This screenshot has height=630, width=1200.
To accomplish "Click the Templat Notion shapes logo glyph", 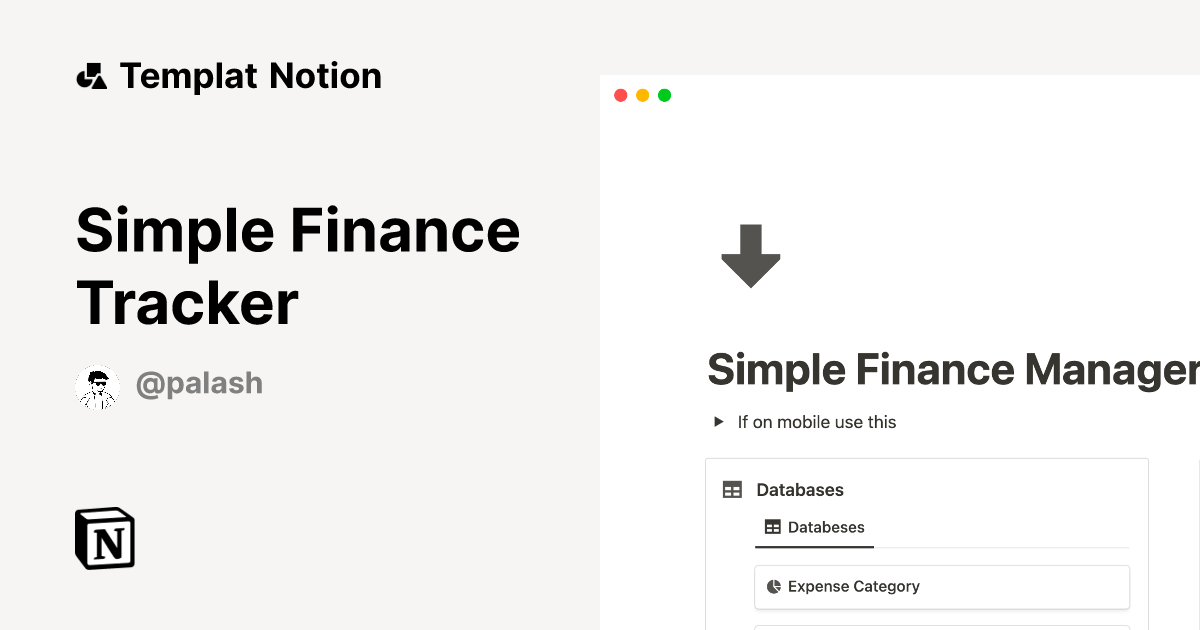I will 91,75.
